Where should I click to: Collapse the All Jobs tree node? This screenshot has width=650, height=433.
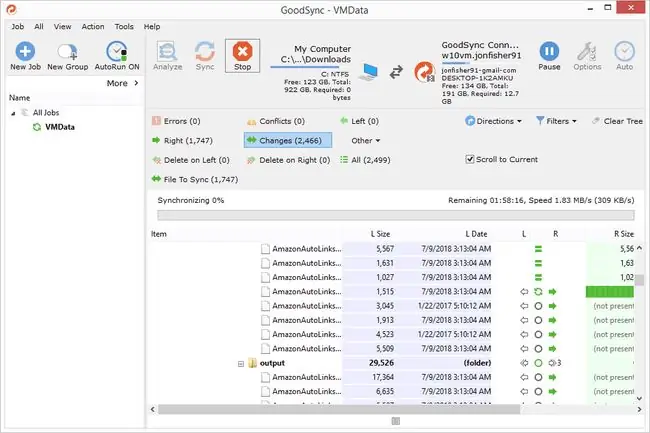point(13,113)
